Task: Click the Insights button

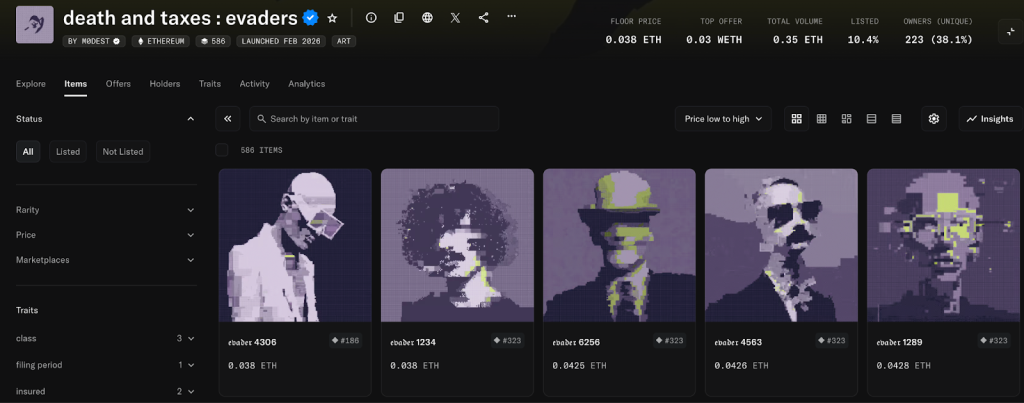Action: click(x=989, y=119)
